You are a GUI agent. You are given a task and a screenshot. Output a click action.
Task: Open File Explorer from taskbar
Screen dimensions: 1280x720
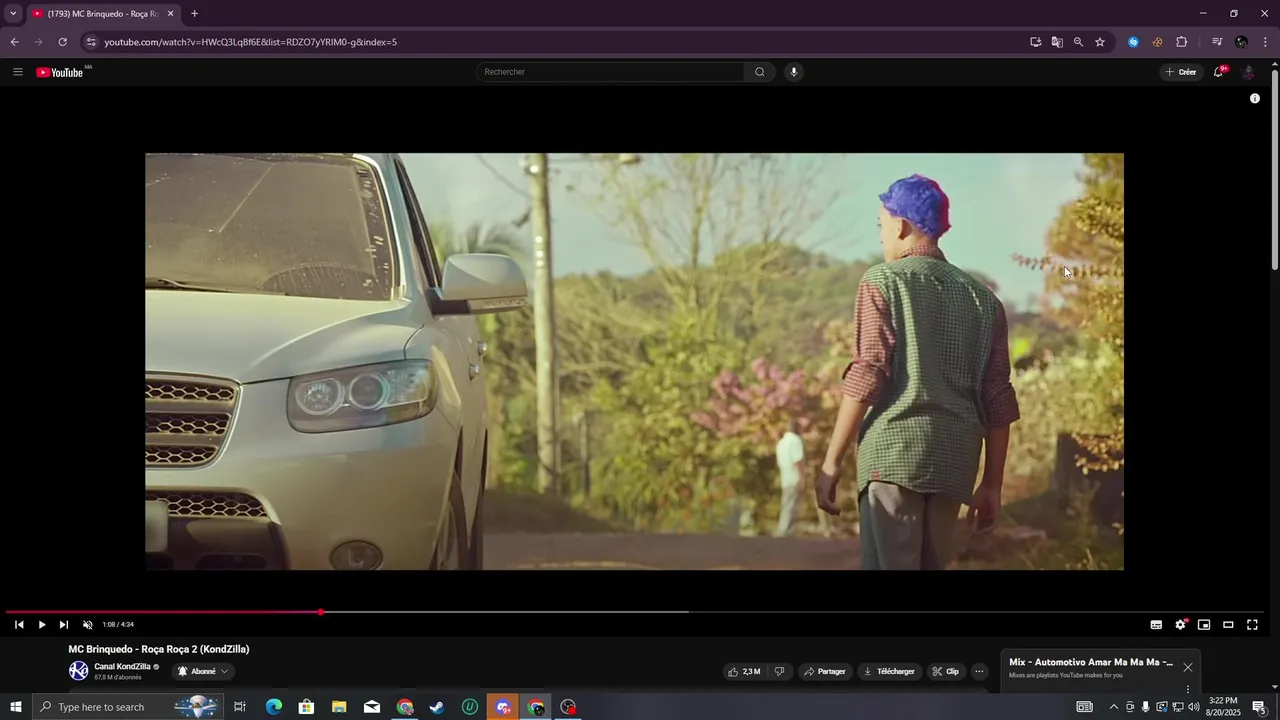[x=339, y=707]
